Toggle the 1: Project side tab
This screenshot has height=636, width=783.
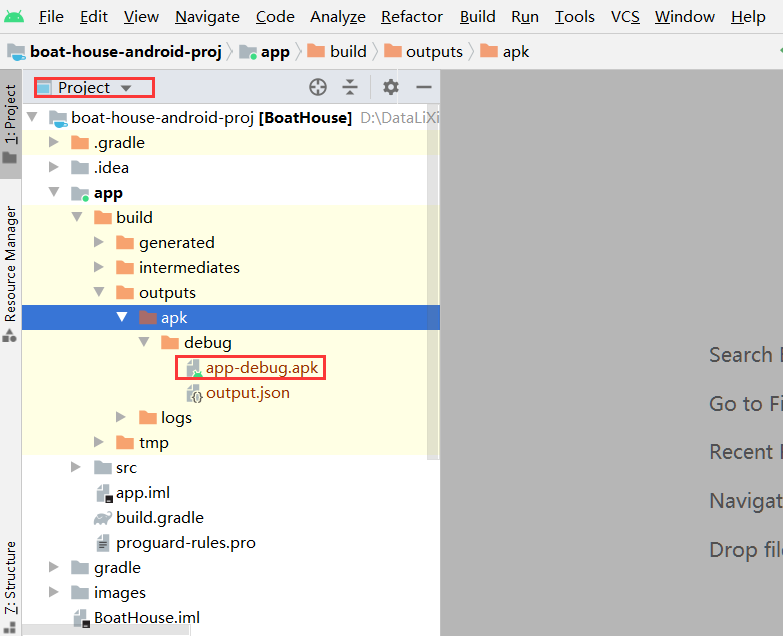pyautogui.click(x=10, y=123)
